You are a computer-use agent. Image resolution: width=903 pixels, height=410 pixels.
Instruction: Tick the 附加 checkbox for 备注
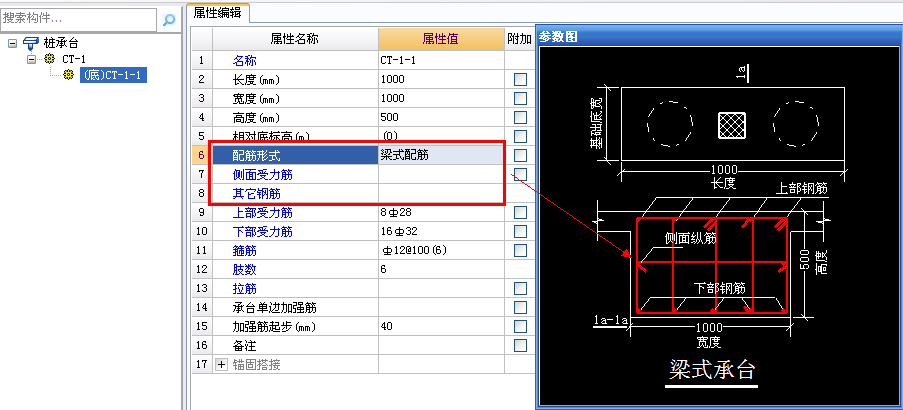521,346
